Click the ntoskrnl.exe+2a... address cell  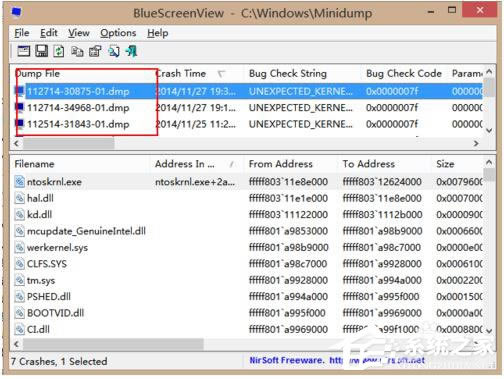(195, 182)
